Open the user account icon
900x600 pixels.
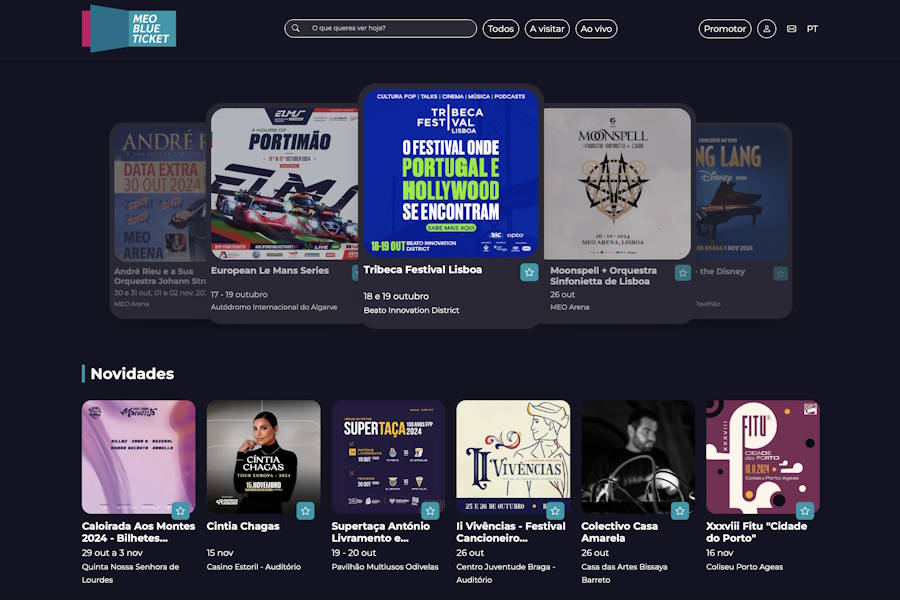point(766,29)
